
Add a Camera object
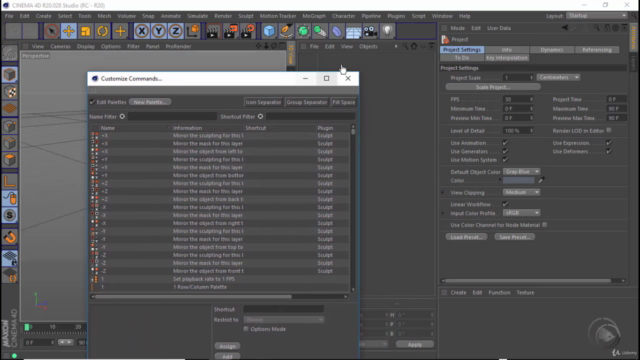point(370,31)
